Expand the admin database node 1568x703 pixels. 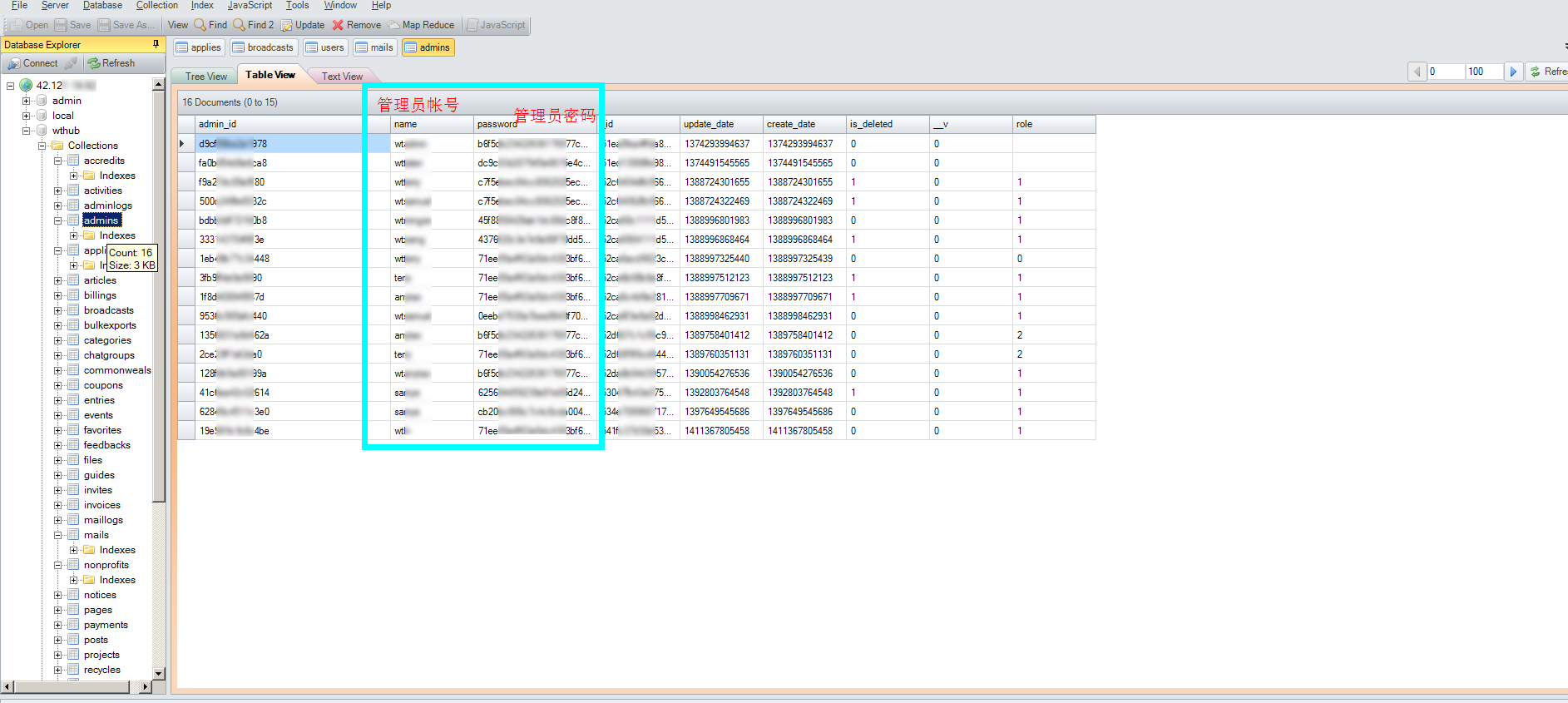tap(26, 101)
